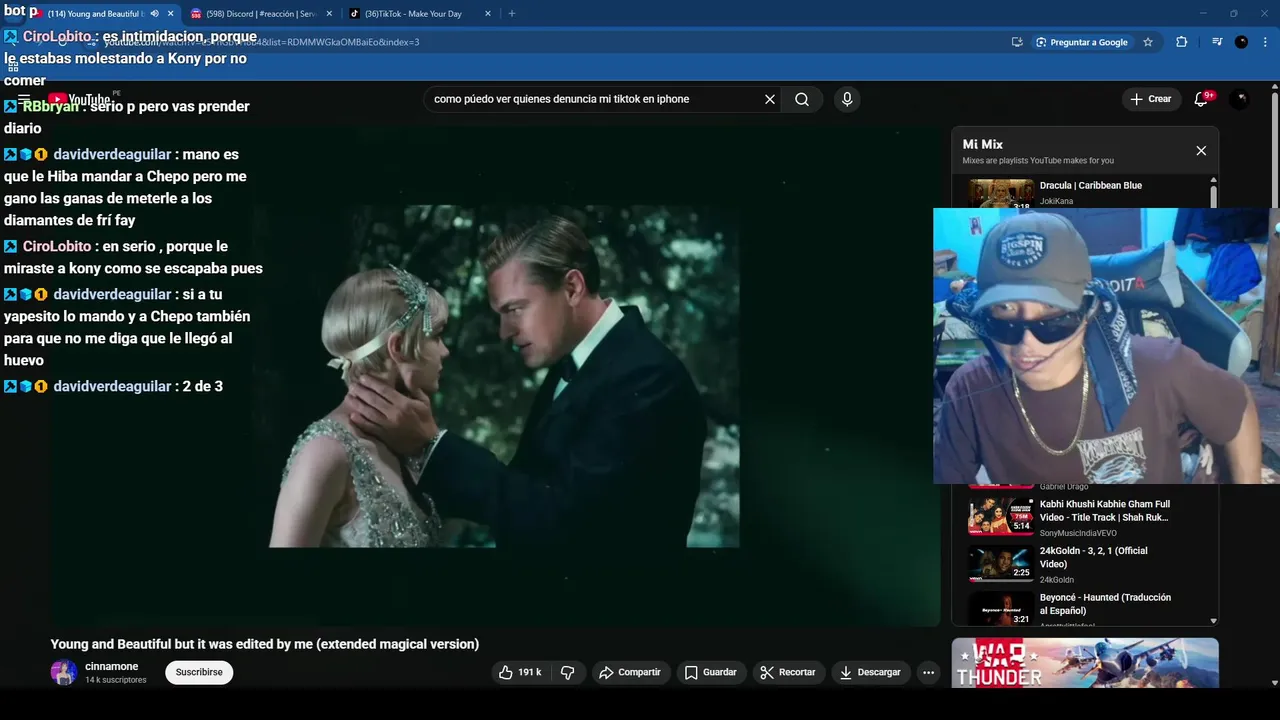Open the cinnamone channel avatar

click(64, 672)
